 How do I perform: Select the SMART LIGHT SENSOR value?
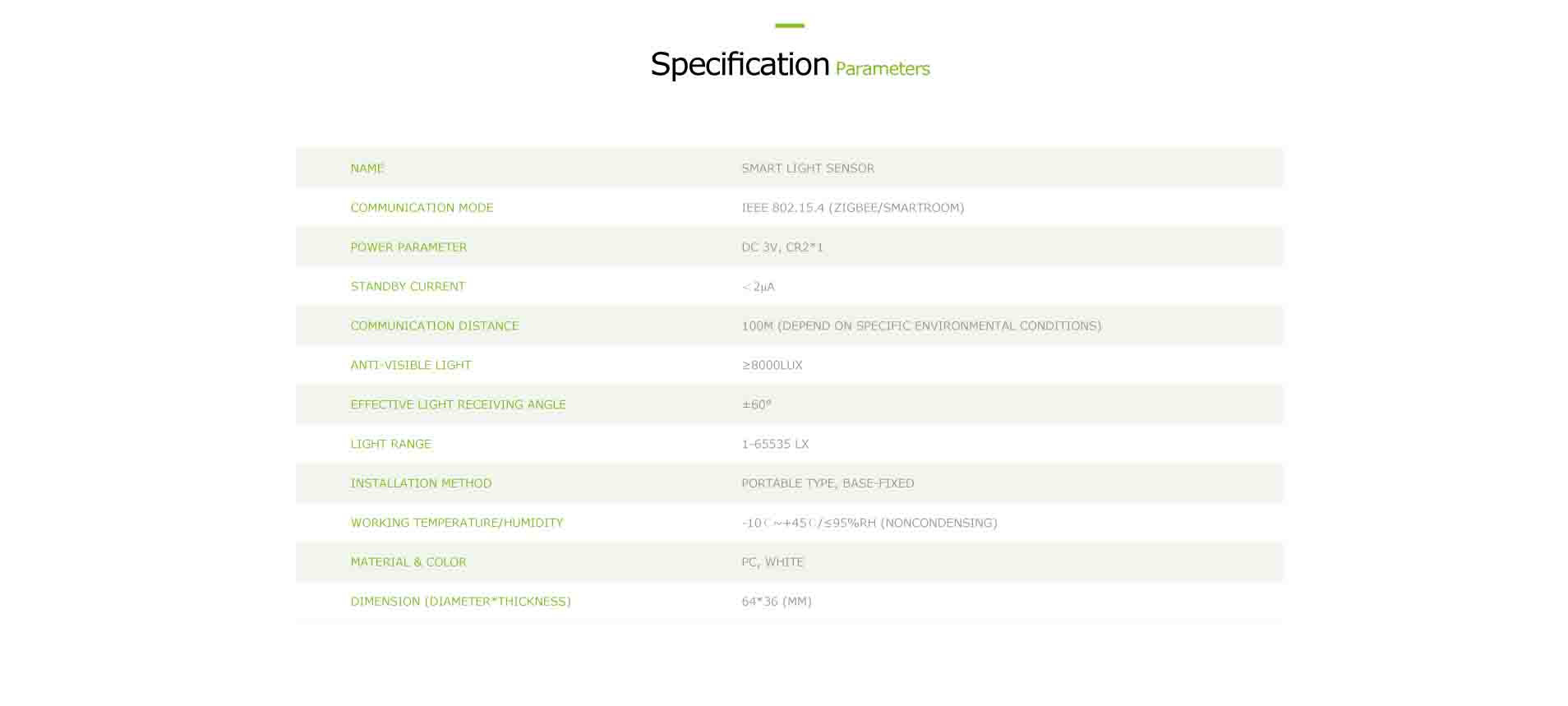click(808, 168)
